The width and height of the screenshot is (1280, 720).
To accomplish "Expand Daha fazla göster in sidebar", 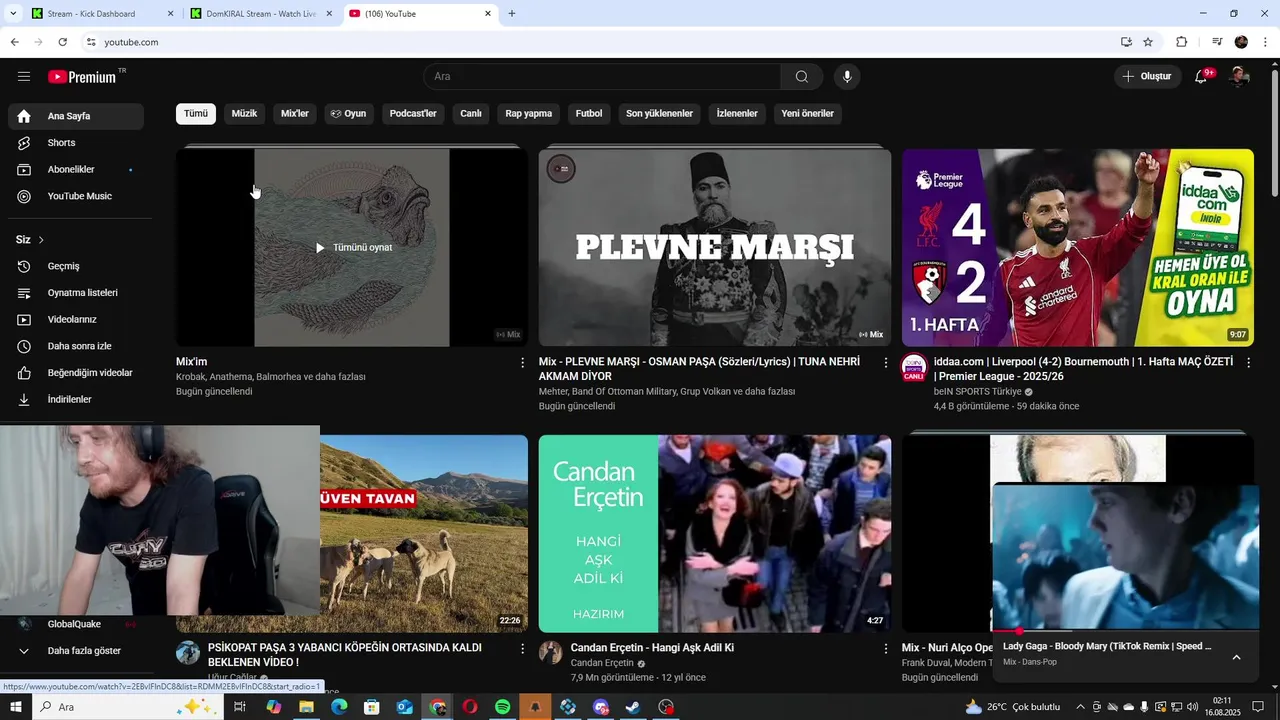I will pyautogui.click(x=76, y=651).
